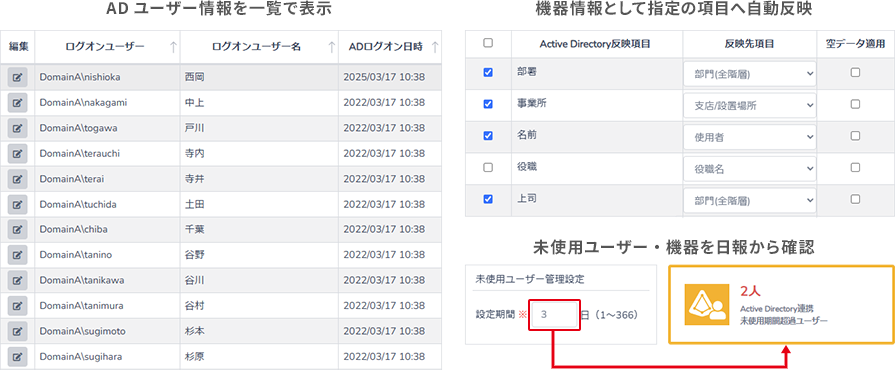Open edit icon for DomainA\togawa row
895x370 pixels.
[x=17, y=128]
